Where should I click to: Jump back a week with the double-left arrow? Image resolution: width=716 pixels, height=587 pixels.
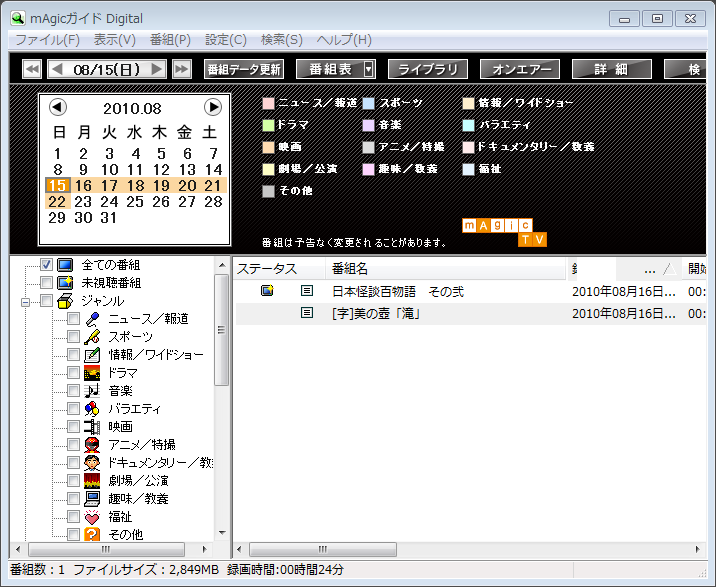pos(32,69)
